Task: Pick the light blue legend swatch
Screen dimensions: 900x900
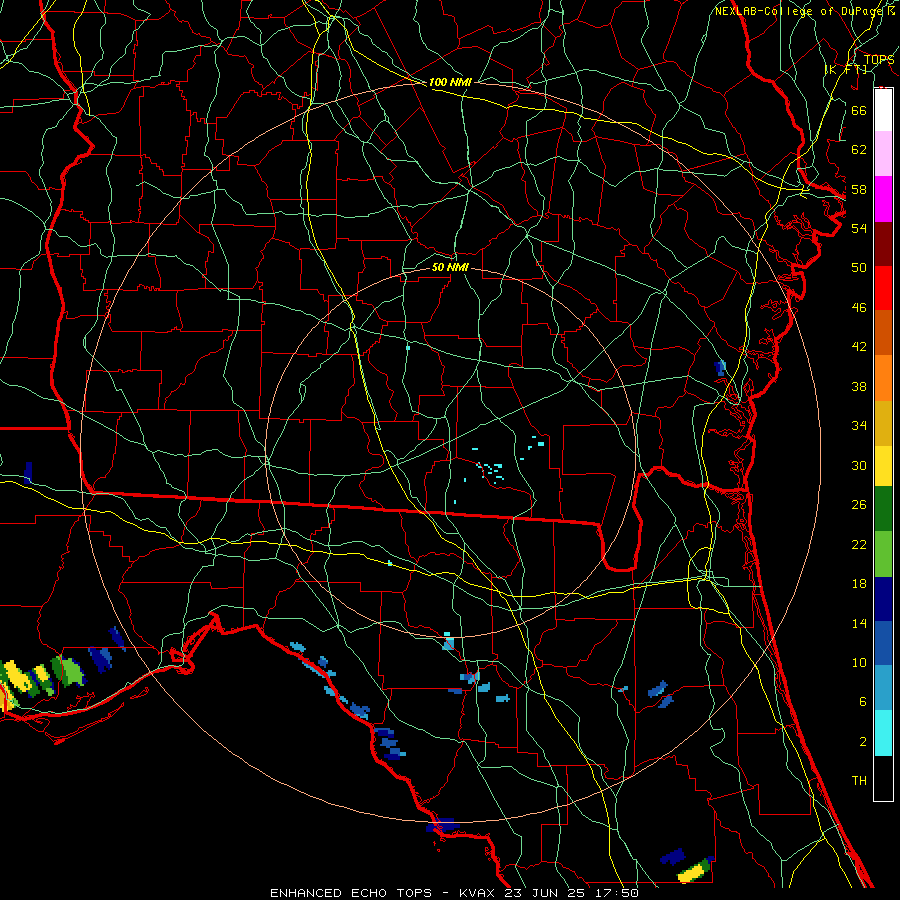Action: coord(883,688)
